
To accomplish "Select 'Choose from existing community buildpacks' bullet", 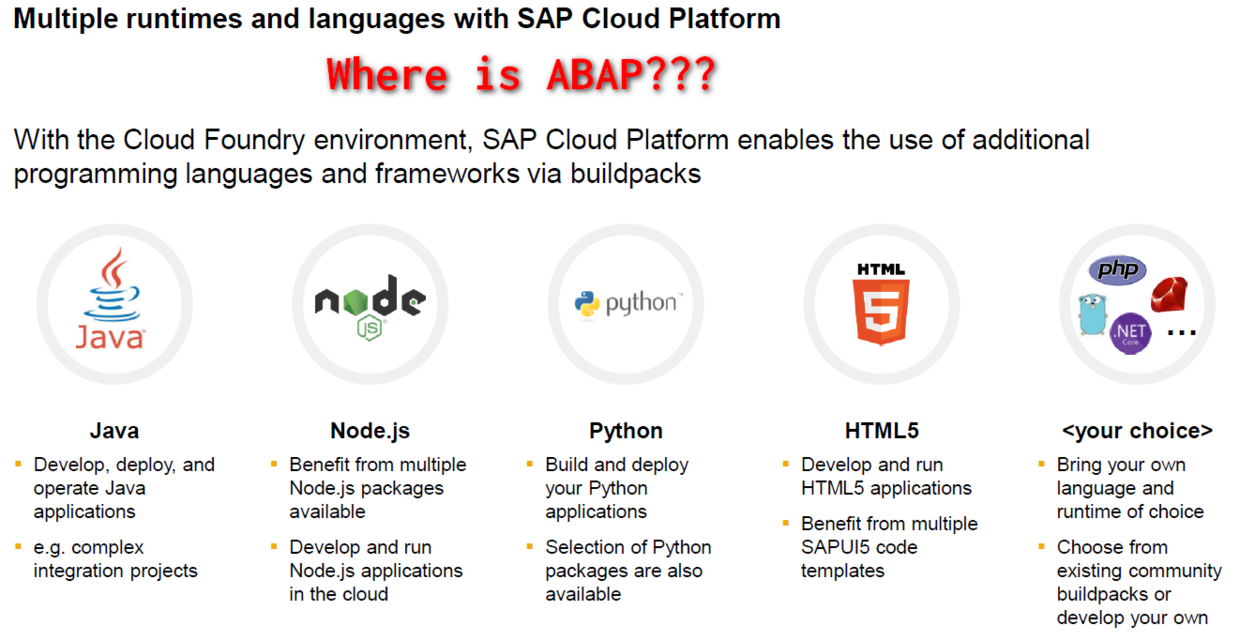I will pos(1139,582).
